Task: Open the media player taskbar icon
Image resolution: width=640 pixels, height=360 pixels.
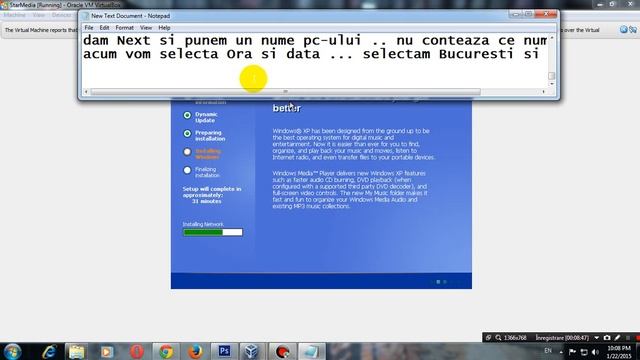Action: point(107,351)
